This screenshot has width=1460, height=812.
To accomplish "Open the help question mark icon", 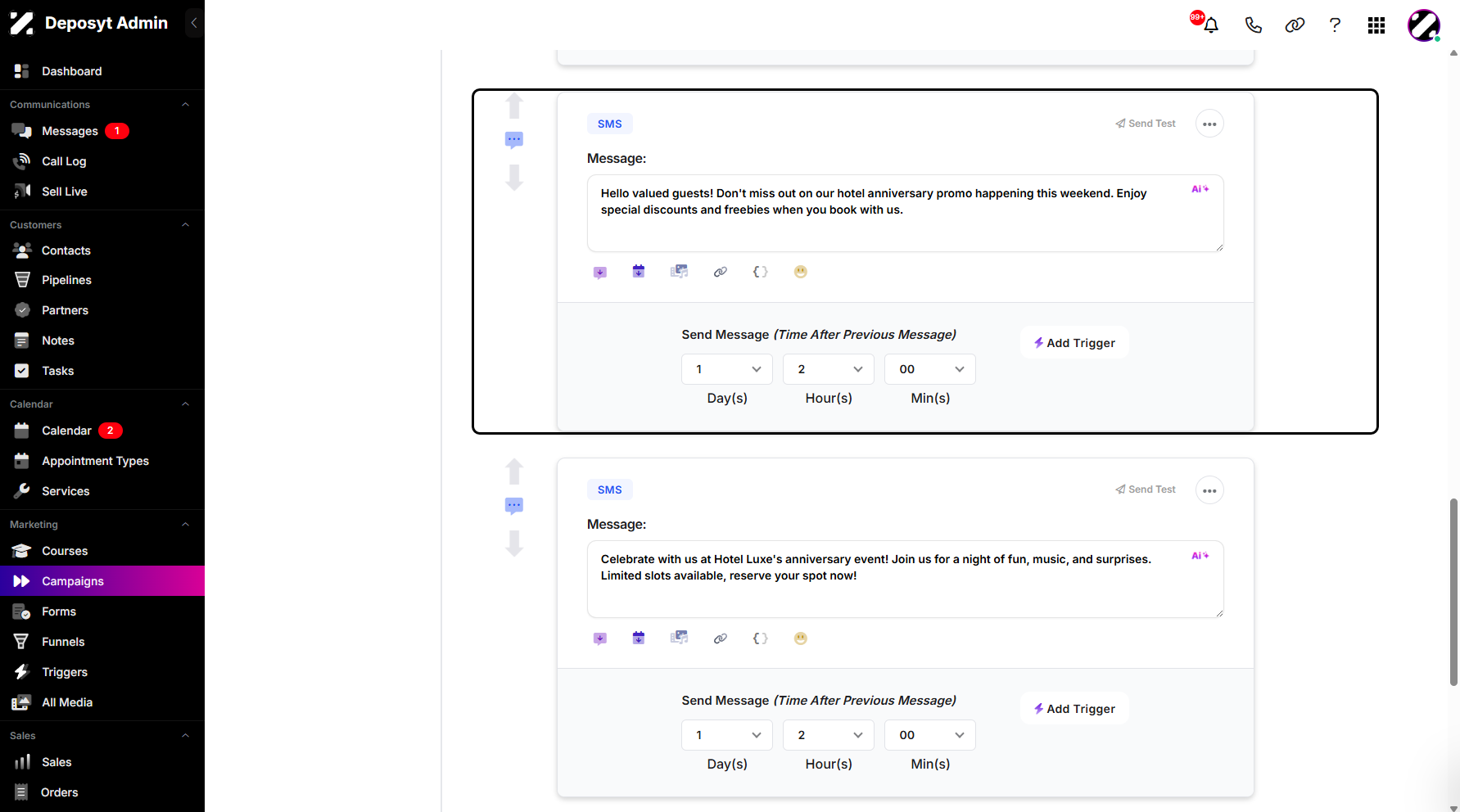I will tap(1335, 25).
